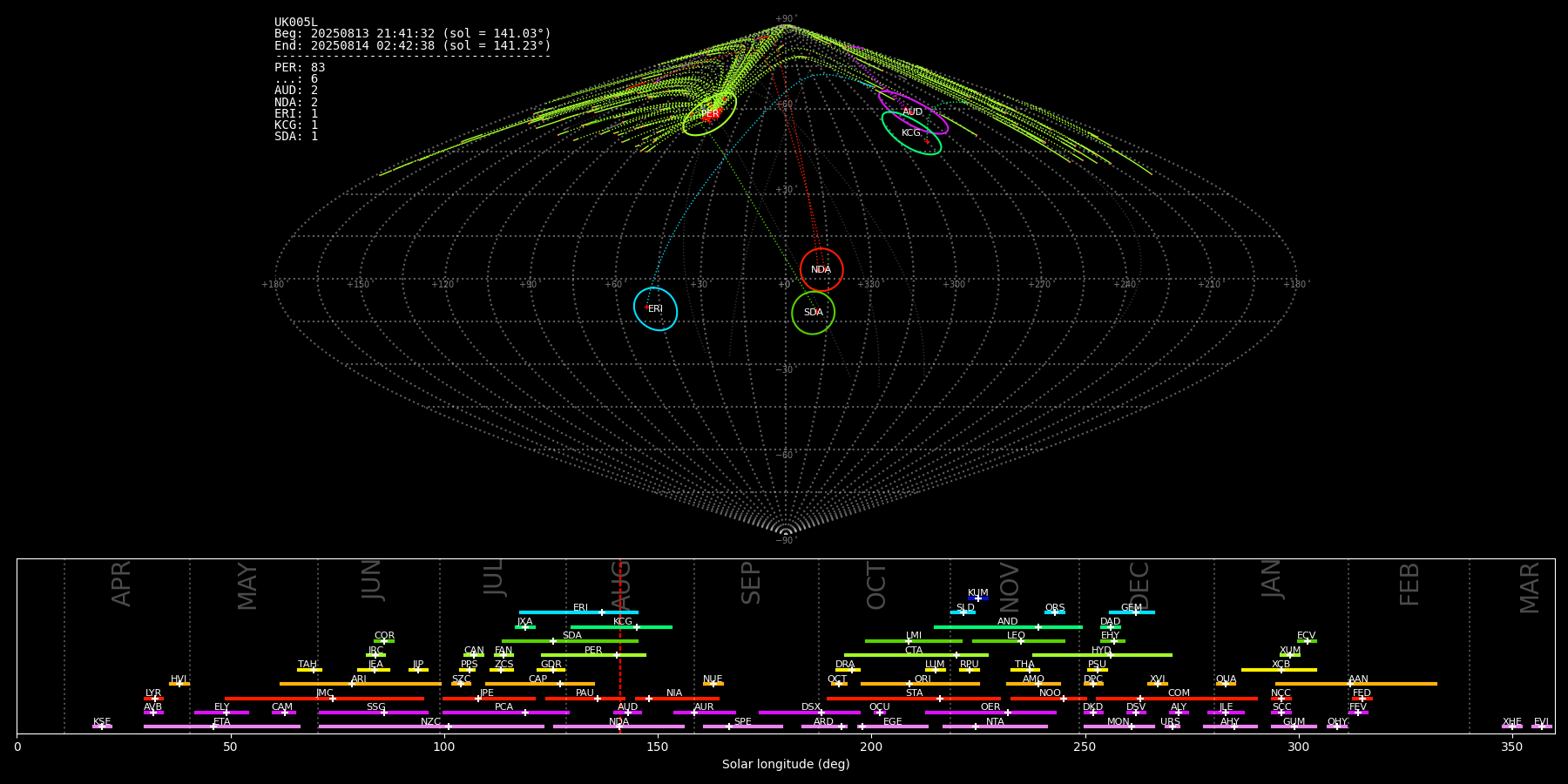
Task: Click the timeline label 'MON'
Action: (1119, 722)
